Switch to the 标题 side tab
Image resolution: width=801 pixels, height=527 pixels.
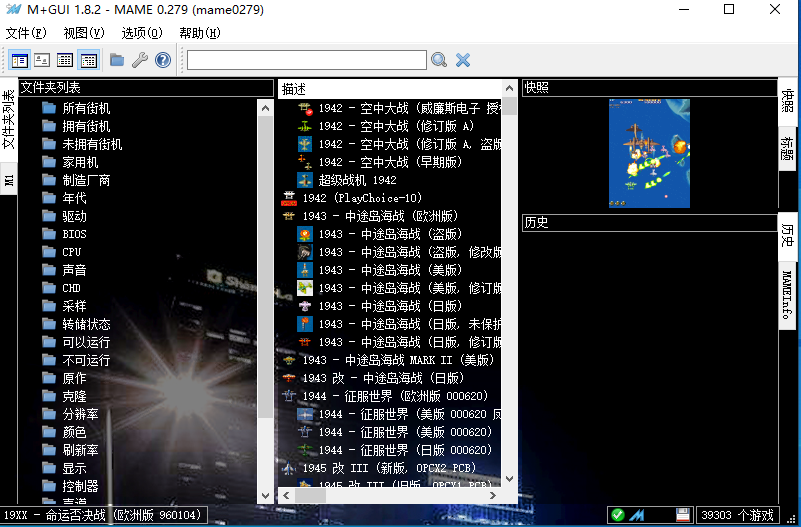click(x=788, y=148)
